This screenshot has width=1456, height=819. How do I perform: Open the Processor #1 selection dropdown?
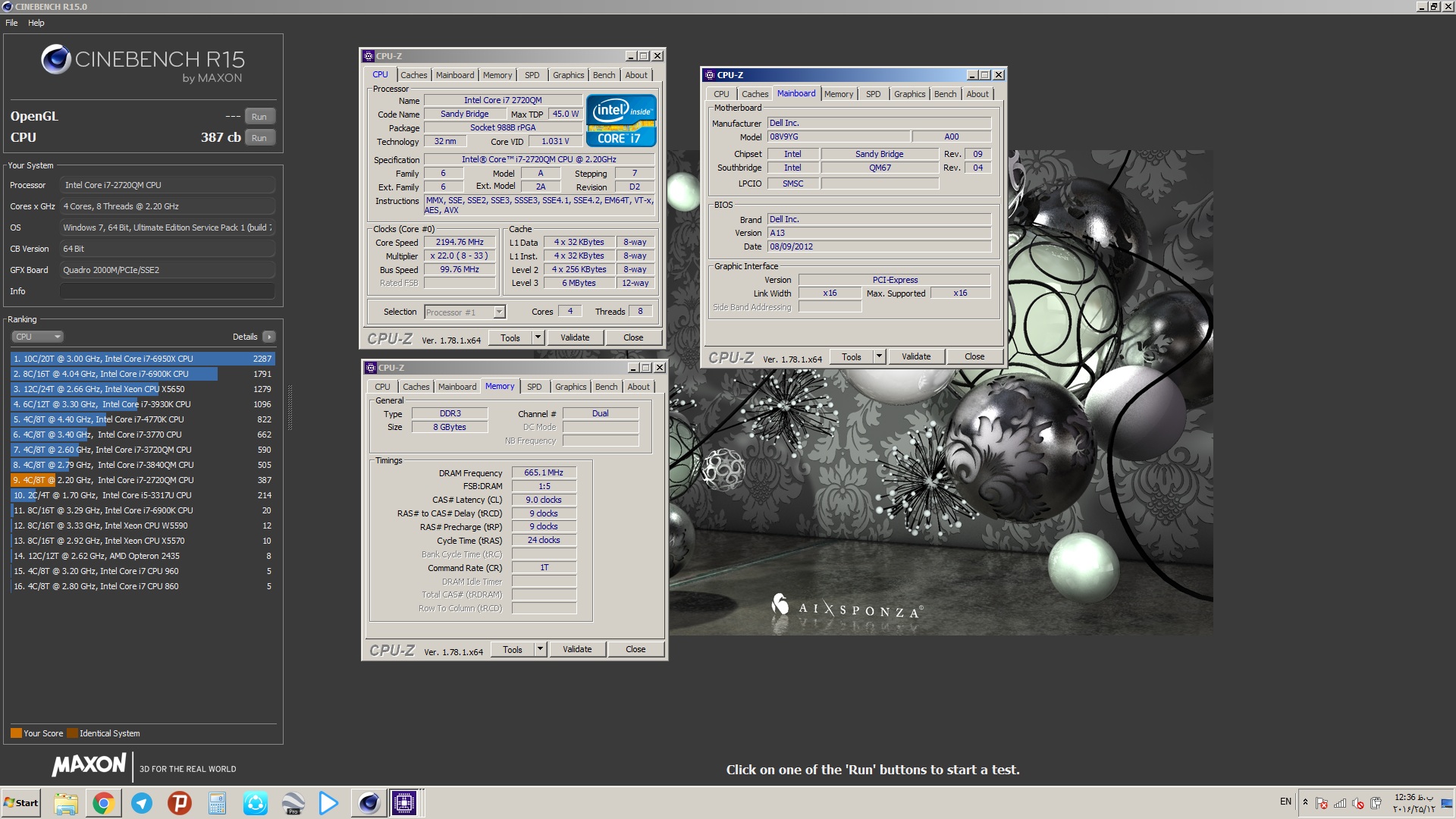(x=465, y=312)
